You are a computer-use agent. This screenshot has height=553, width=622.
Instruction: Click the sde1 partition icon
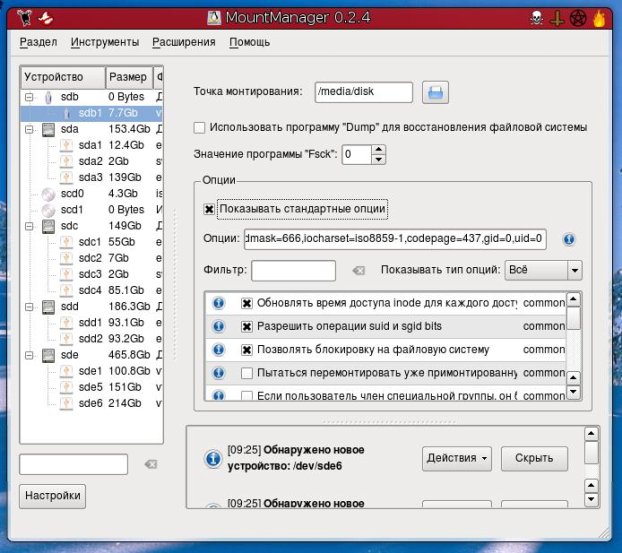tap(66, 372)
